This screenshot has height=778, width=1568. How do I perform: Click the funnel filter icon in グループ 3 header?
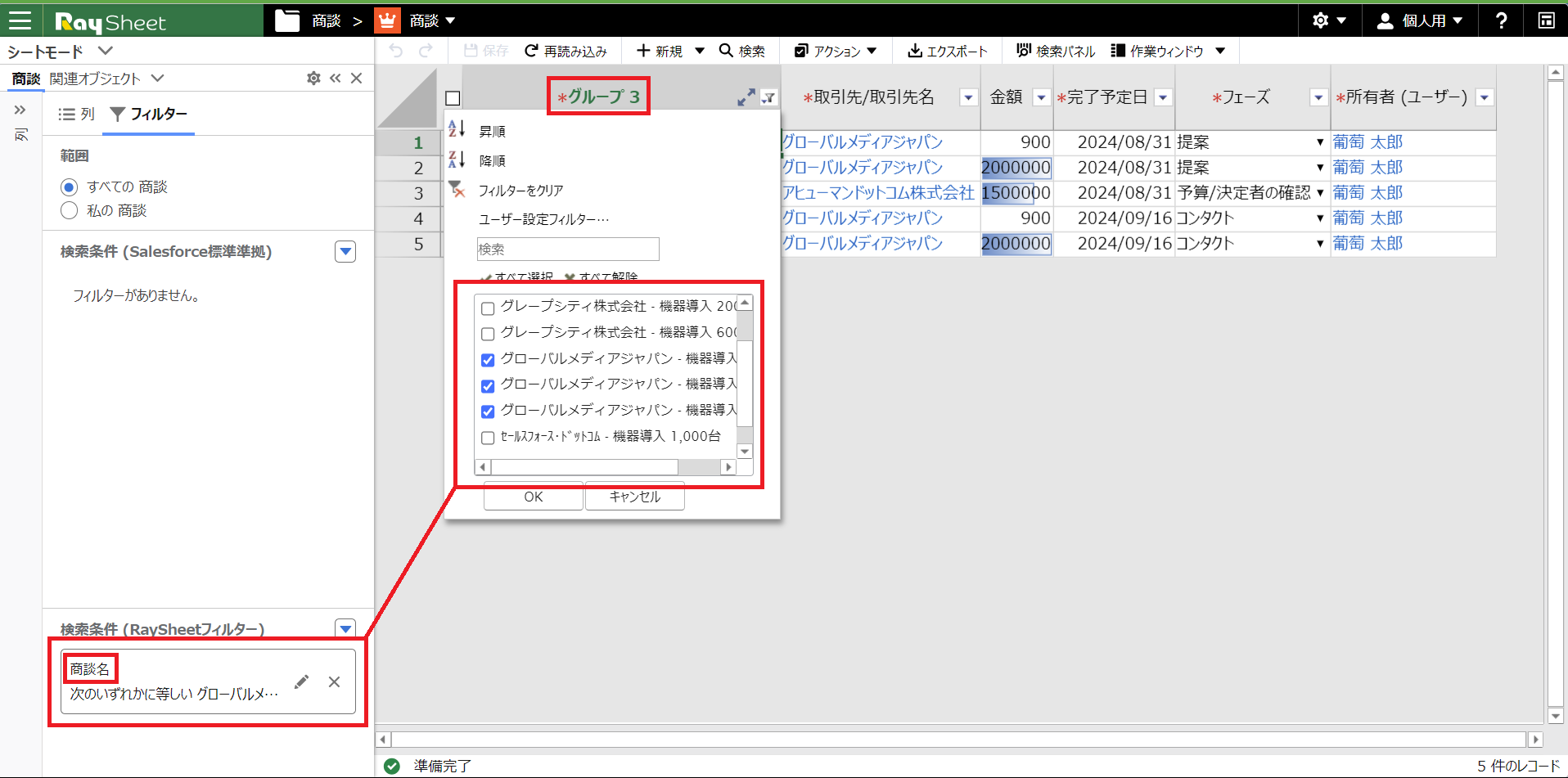[768, 97]
